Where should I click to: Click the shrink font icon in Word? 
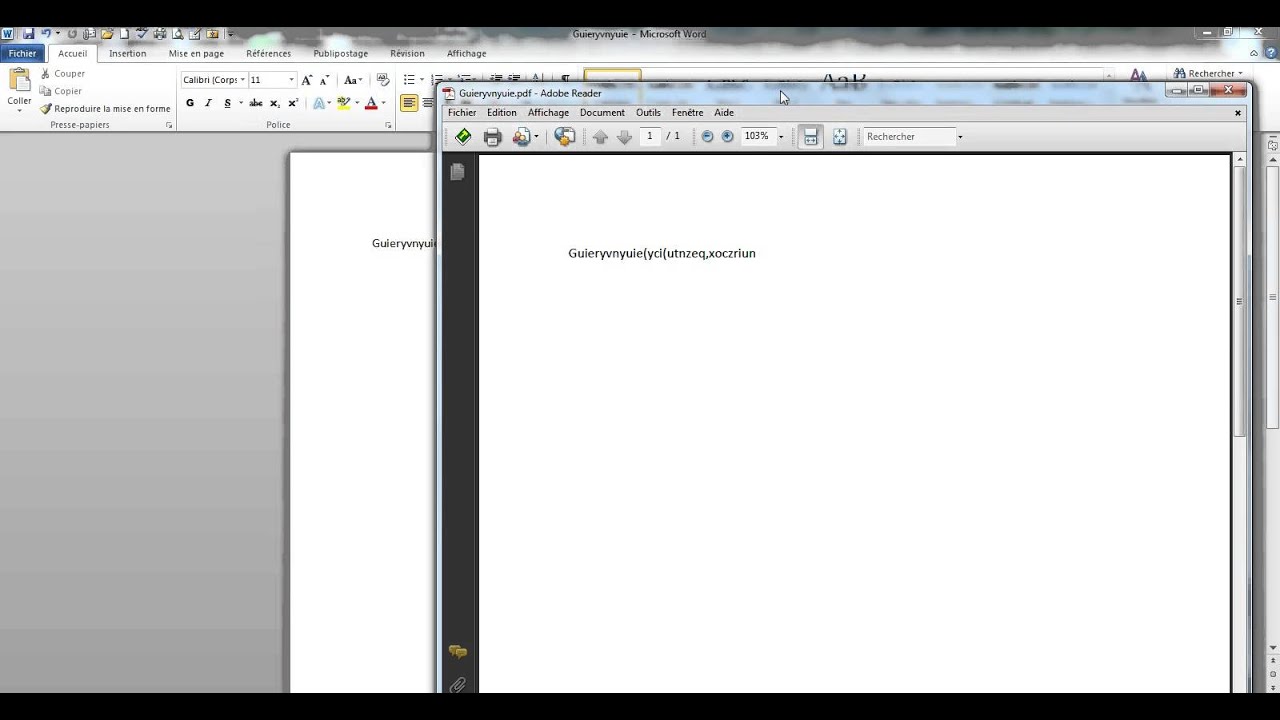324,80
